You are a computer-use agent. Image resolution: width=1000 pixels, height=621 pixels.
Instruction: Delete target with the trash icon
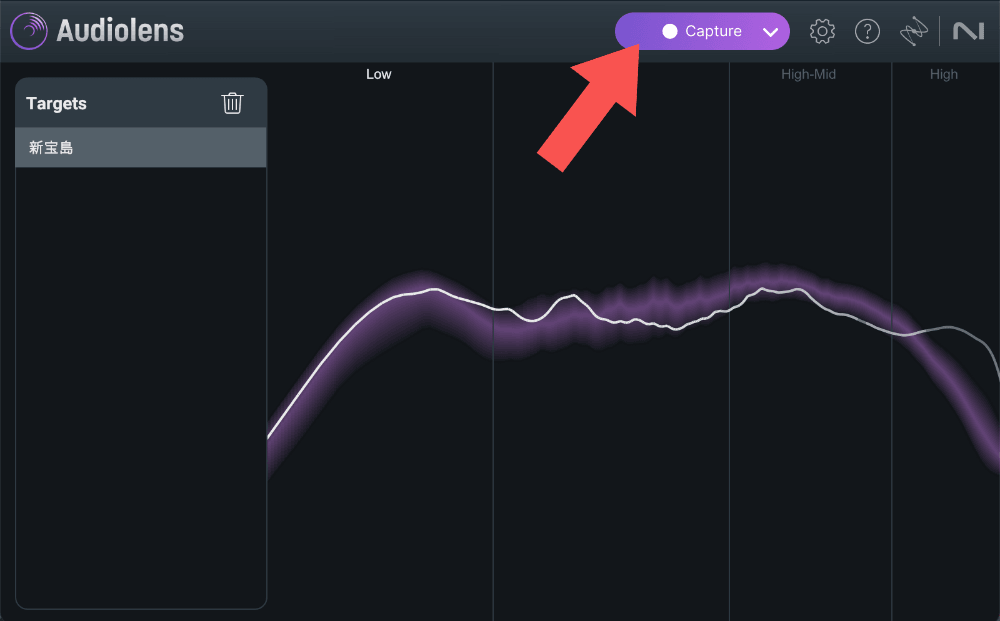click(x=232, y=103)
